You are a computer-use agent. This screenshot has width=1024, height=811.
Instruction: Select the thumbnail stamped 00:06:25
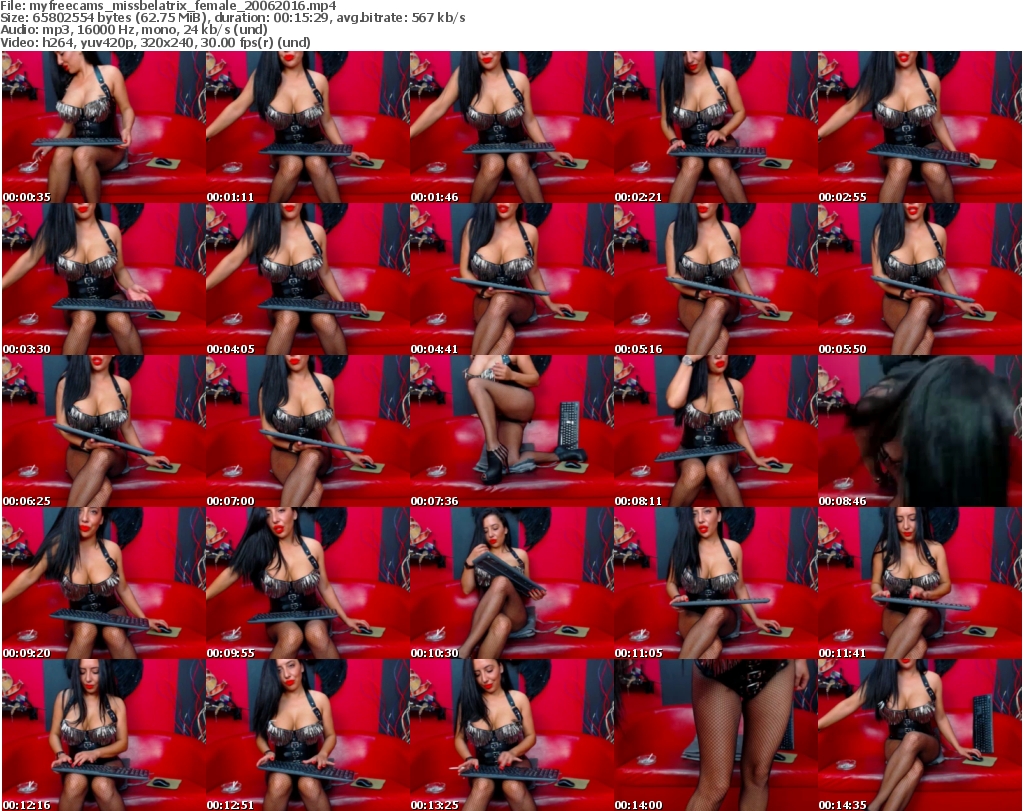(x=104, y=432)
